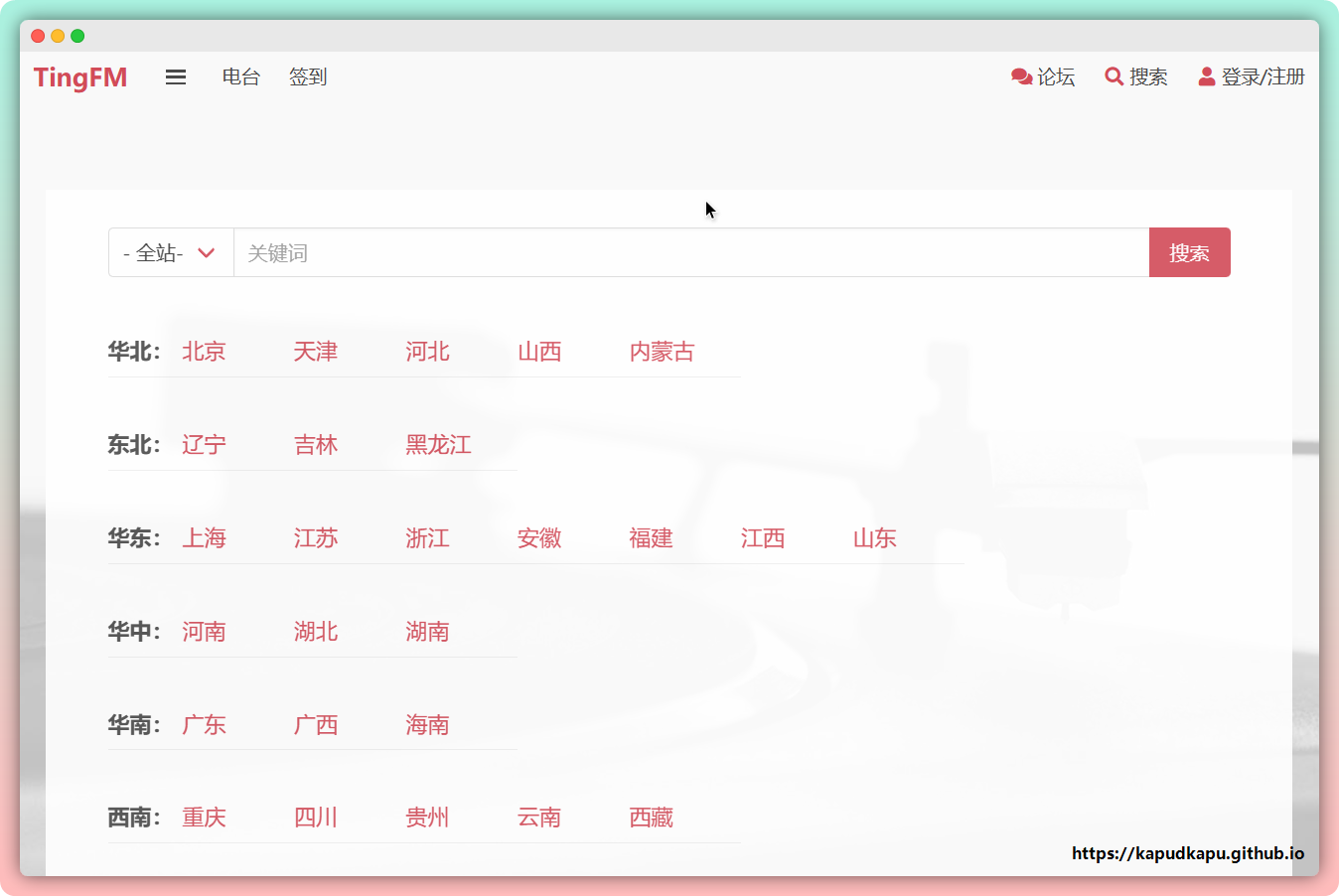Choose the 西藏 region link
Viewport: 1339px width, 896px height.
(651, 818)
